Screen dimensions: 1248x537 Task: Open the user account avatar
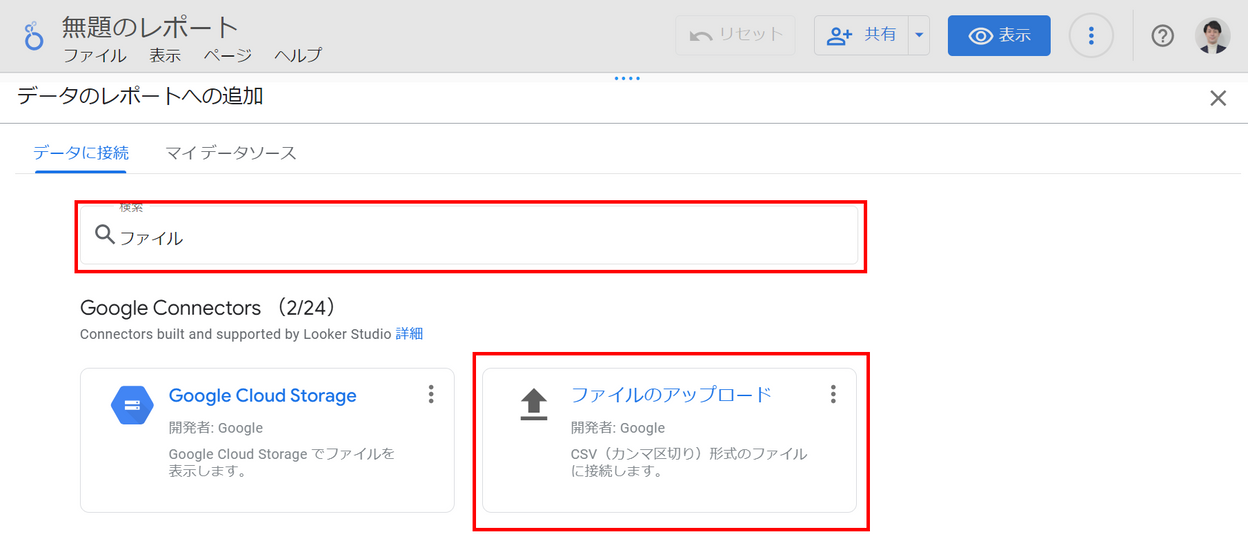(x=1213, y=36)
